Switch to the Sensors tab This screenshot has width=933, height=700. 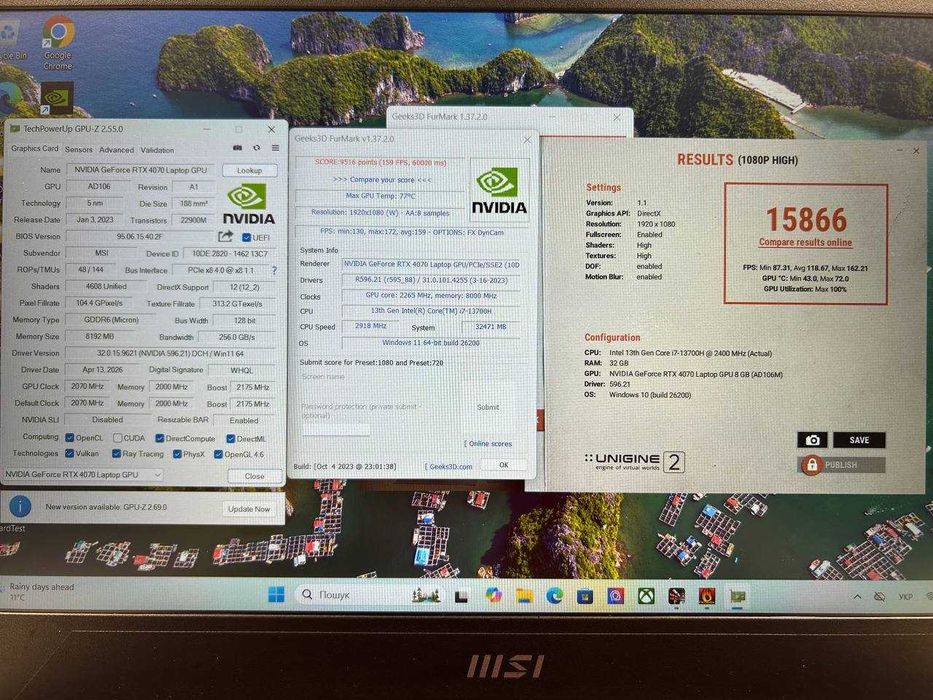point(79,150)
